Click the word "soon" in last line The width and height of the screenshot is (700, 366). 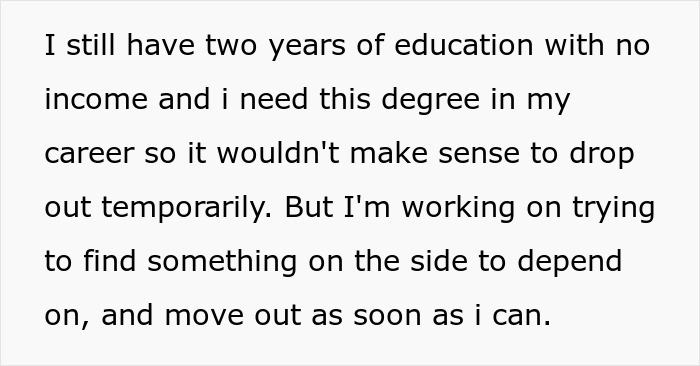[387, 316]
